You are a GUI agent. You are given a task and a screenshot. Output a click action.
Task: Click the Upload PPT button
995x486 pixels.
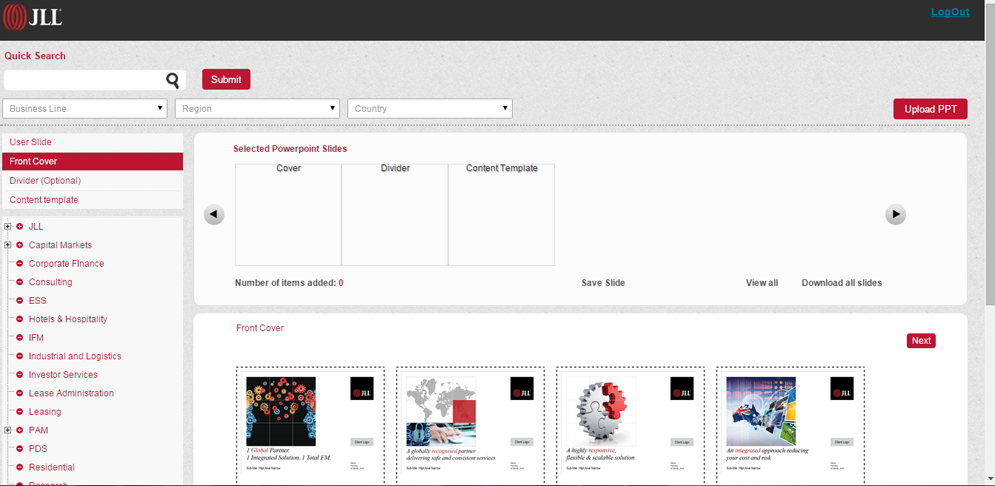point(930,108)
